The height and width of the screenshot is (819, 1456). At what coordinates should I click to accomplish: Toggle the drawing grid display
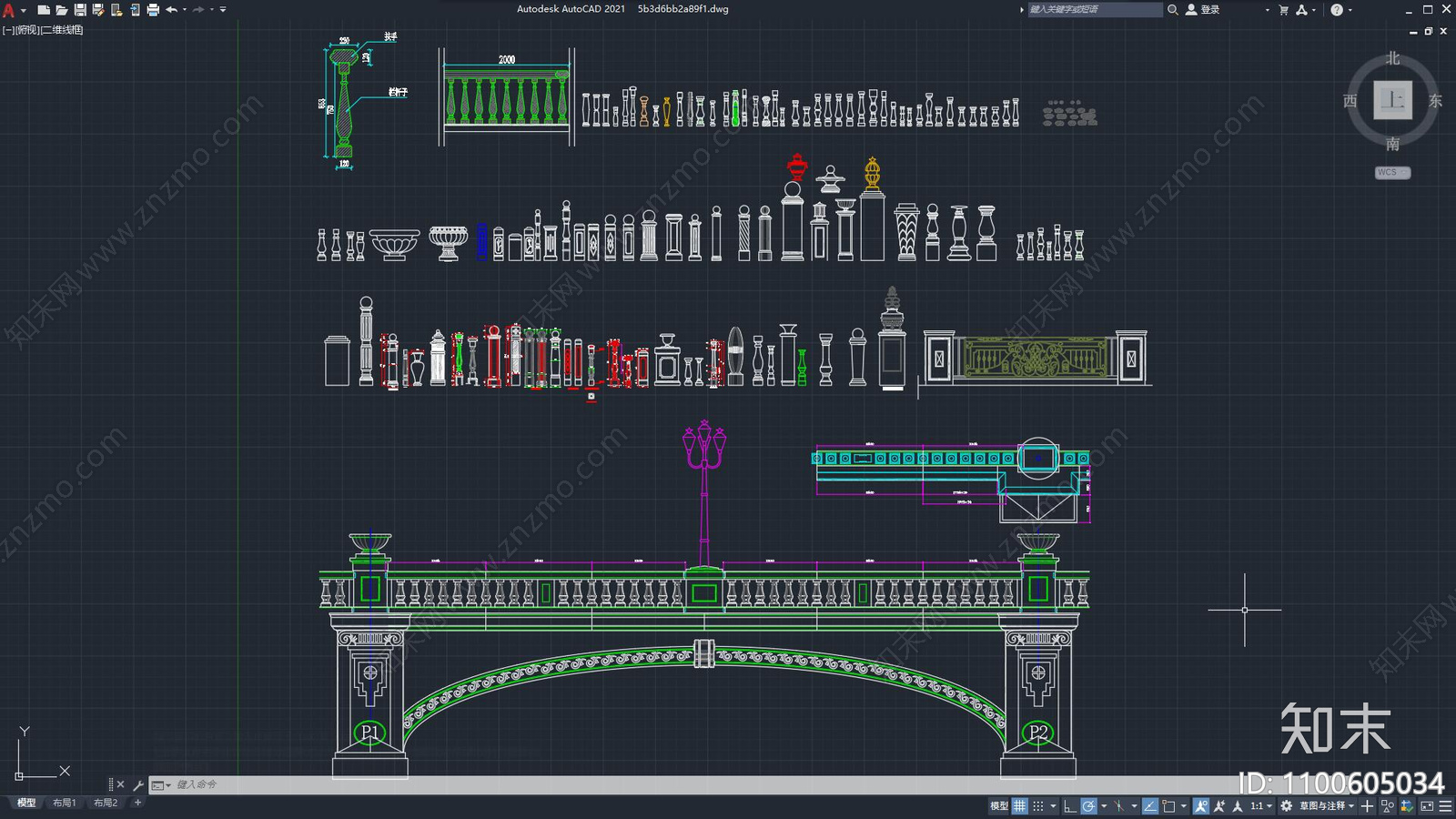pos(1020,806)
